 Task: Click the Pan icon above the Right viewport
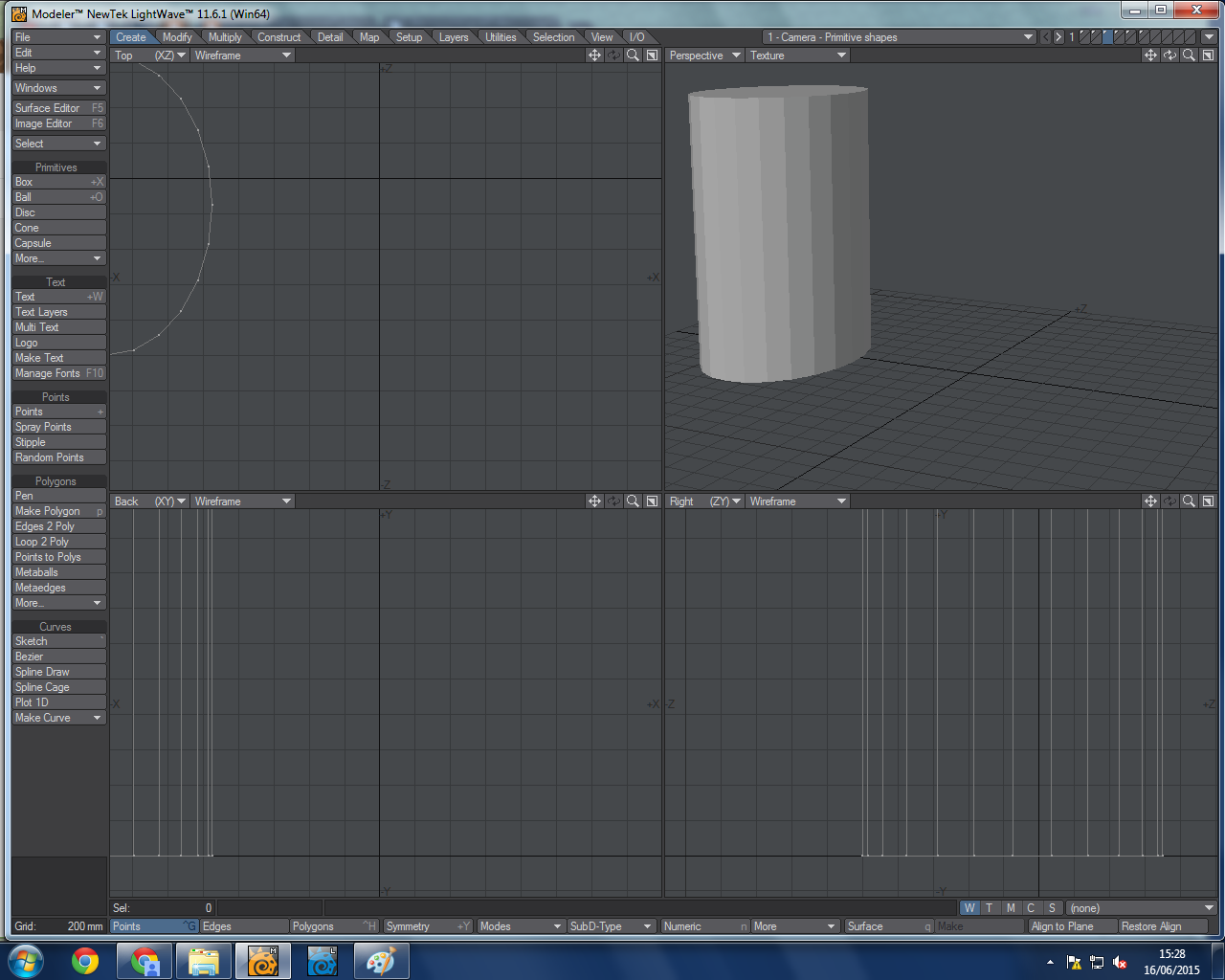(1149, 501)
